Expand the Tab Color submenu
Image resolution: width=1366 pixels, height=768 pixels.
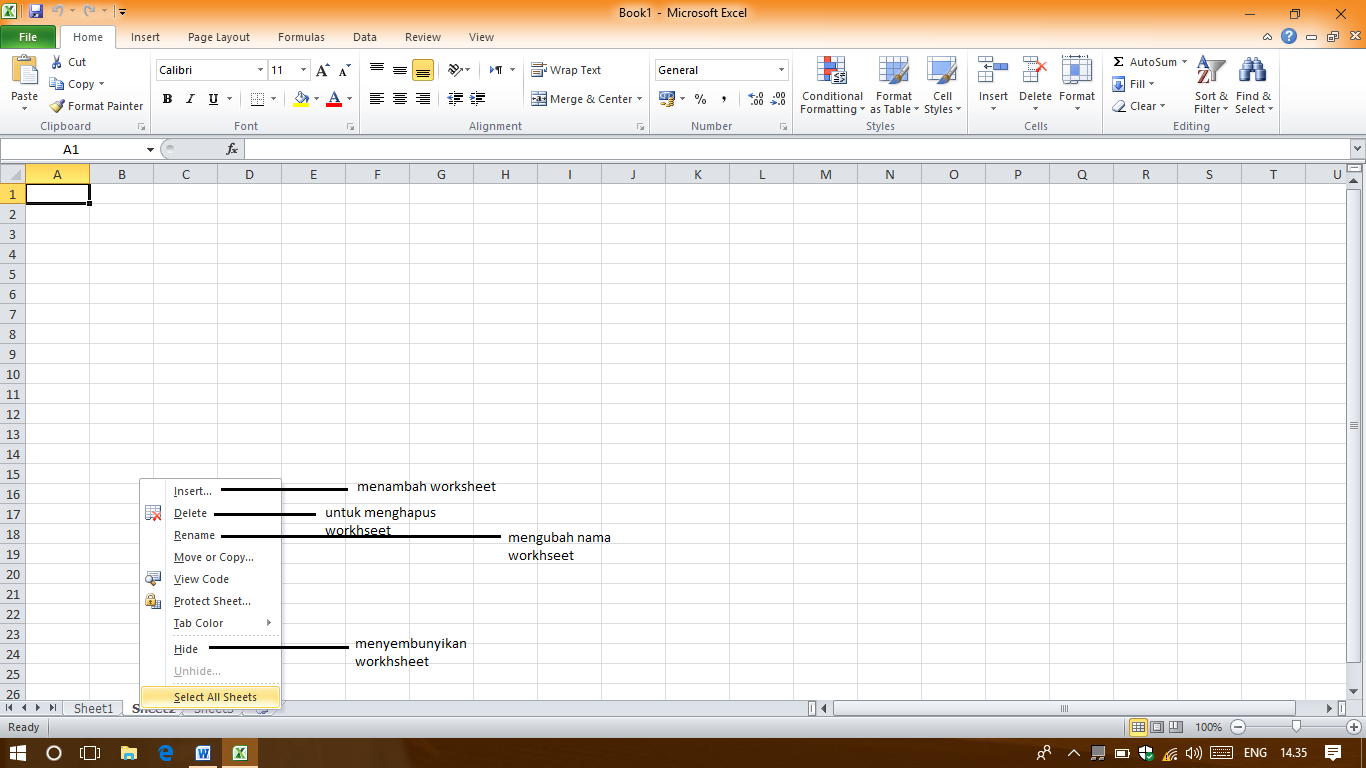pos(196,622)
